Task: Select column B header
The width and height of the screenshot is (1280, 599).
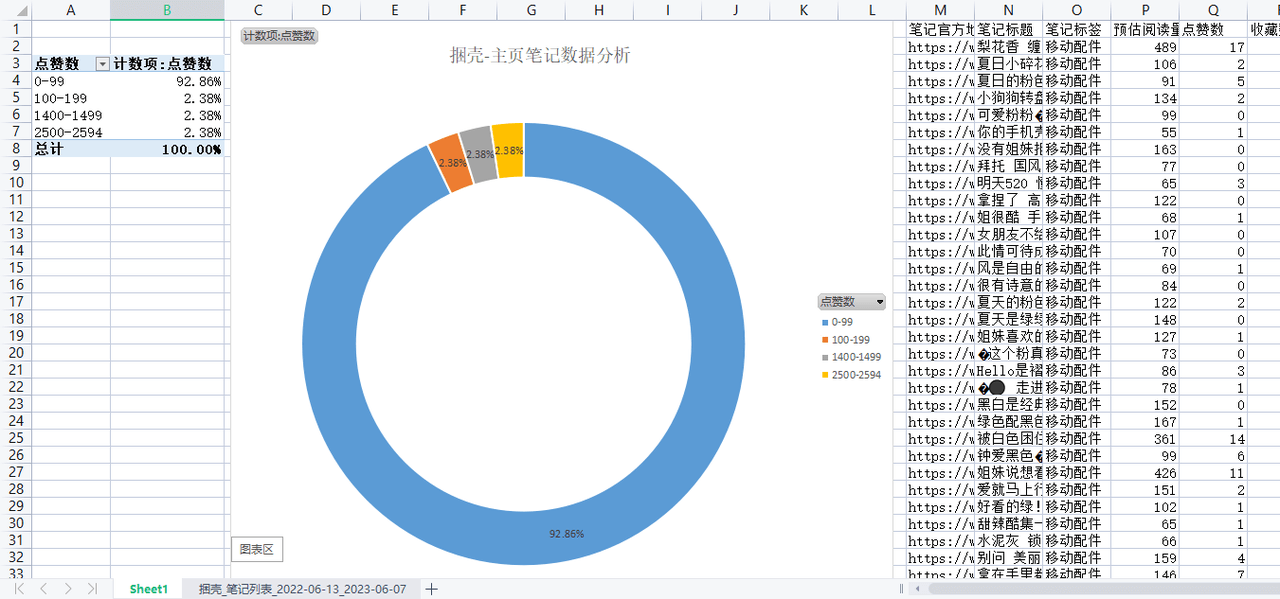Action: [167, 10]
